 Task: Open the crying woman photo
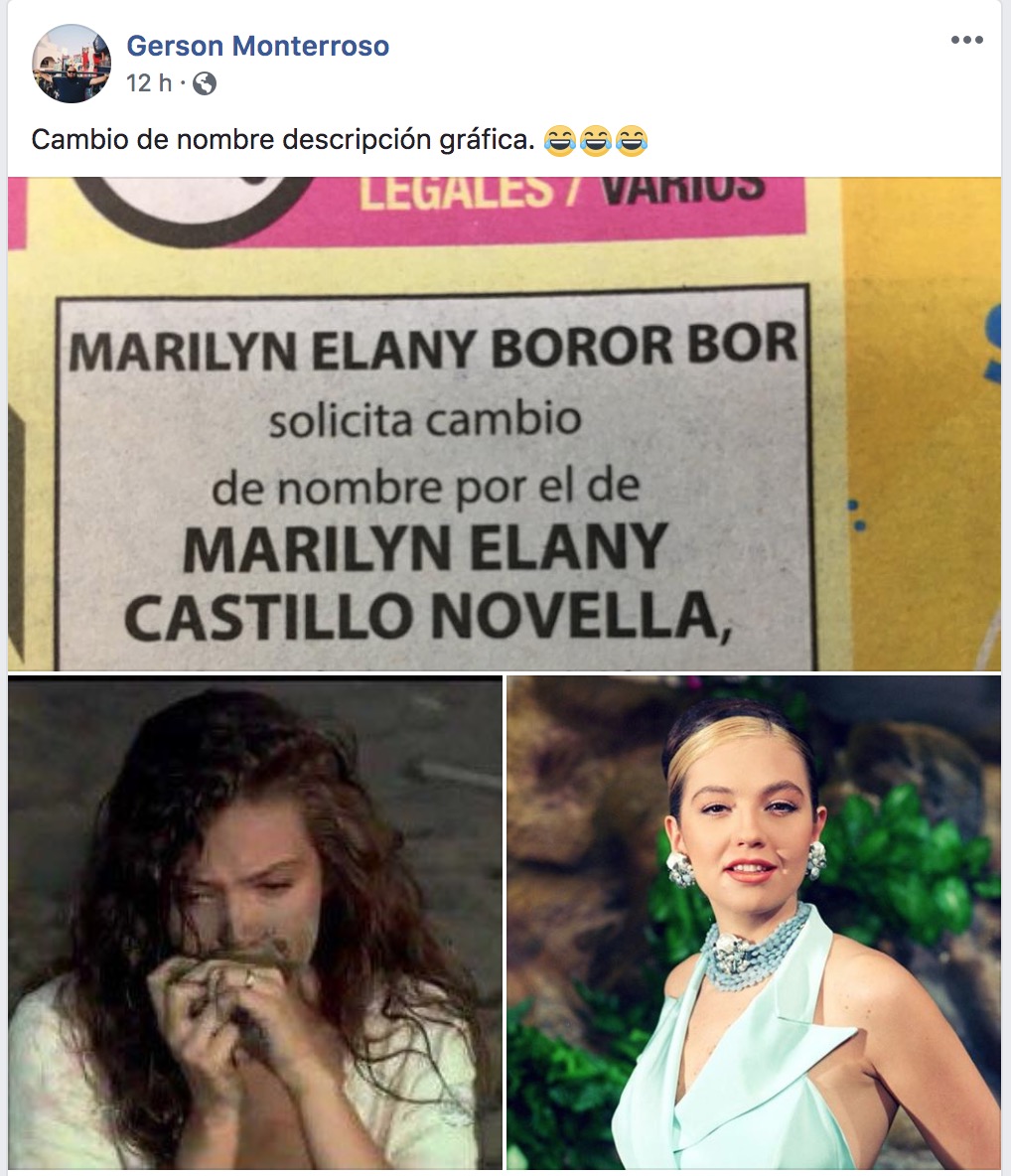(x=255, y=922)
